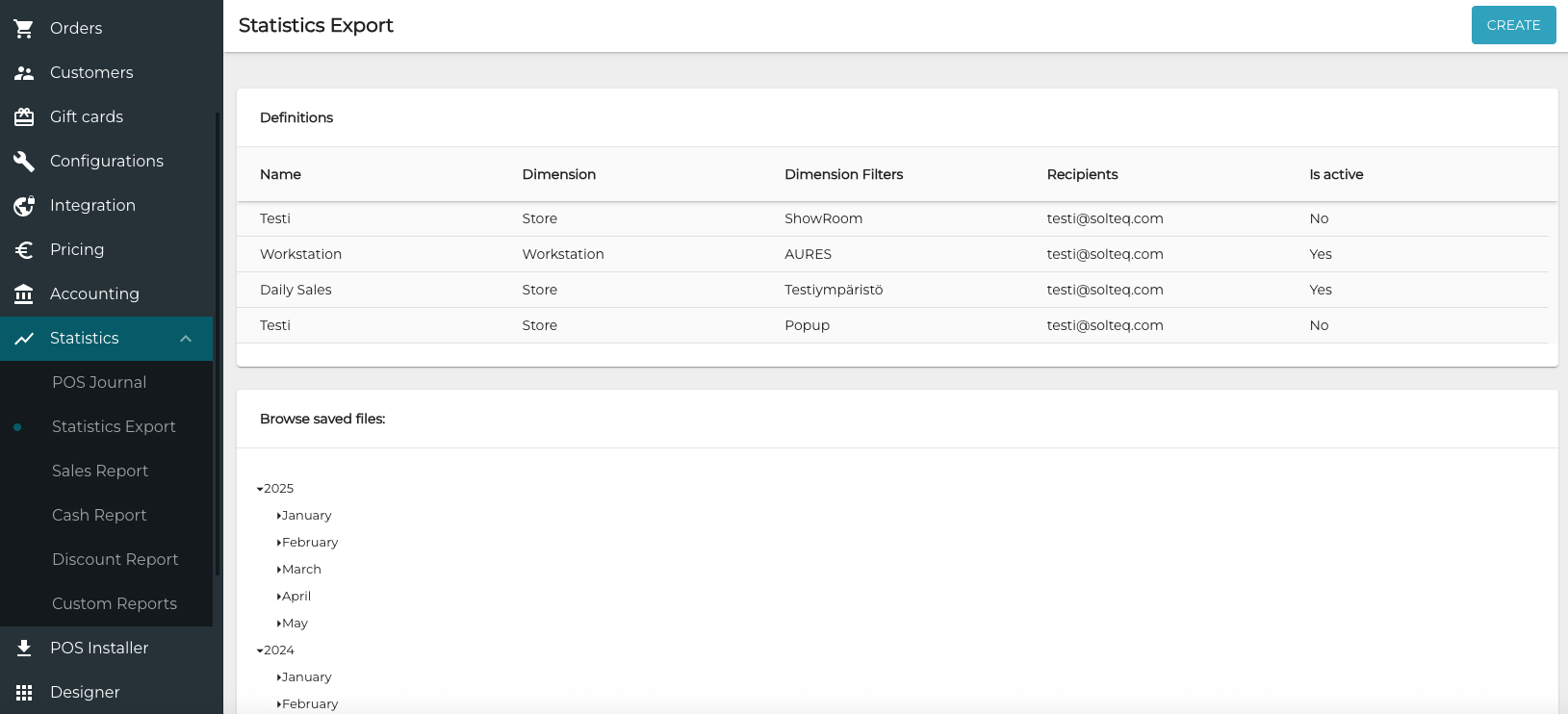
Task: Open the POS Journal submenu item
Action: pyautogui.click(x=99, y=383)
